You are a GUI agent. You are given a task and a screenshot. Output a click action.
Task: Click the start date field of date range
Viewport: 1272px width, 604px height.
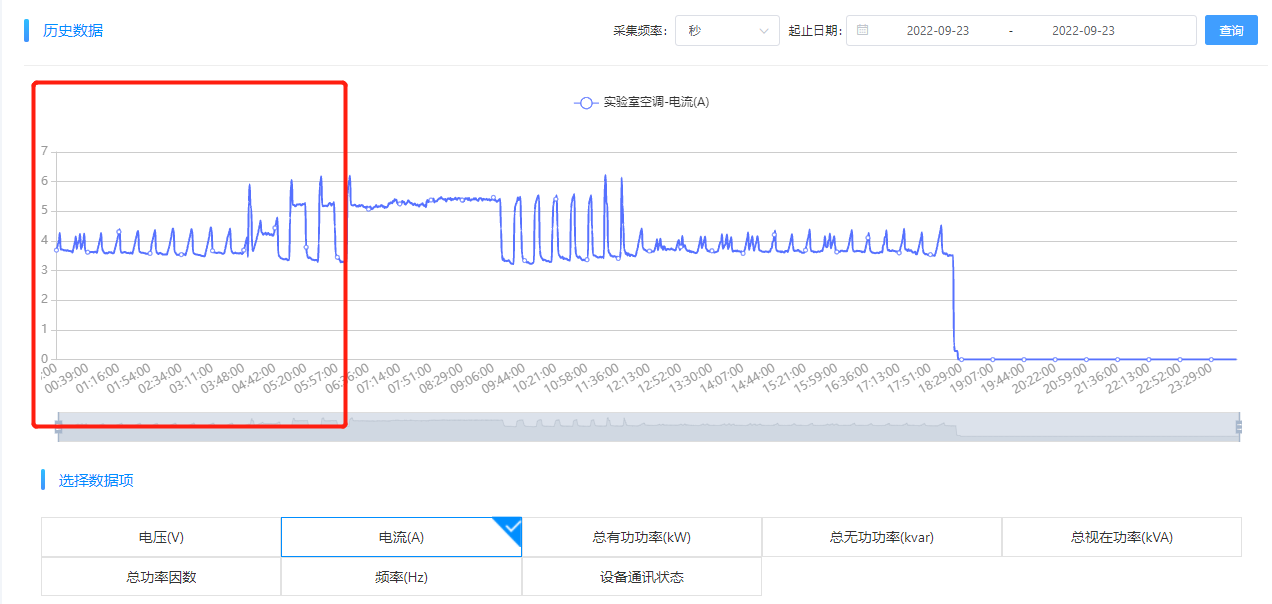click(x=937, y=30)
